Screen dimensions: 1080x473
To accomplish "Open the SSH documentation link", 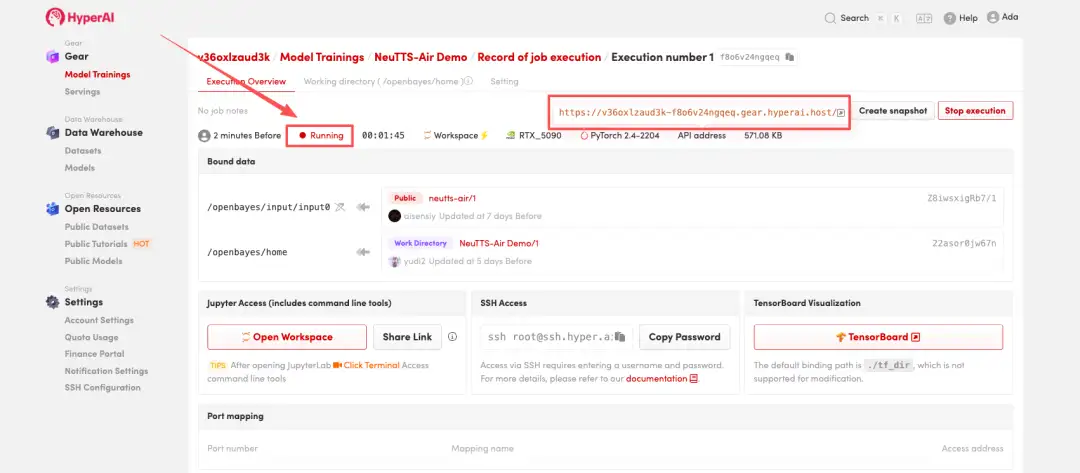I will pos(656,379).
